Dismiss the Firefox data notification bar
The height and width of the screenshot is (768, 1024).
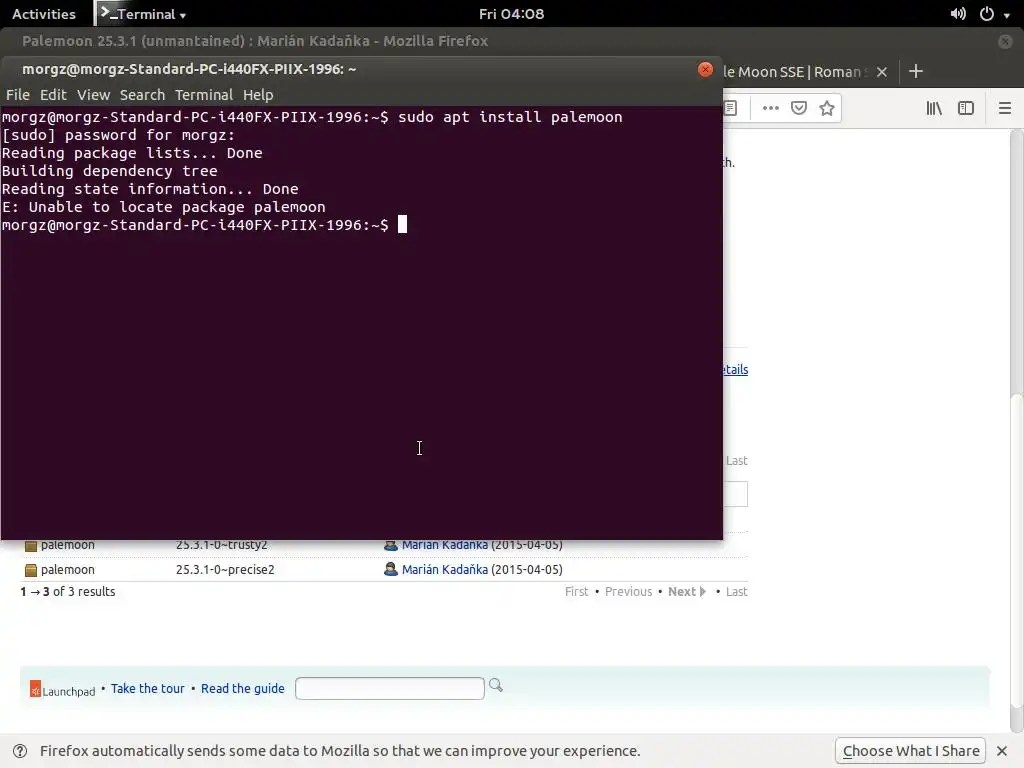click(1002, 751)
